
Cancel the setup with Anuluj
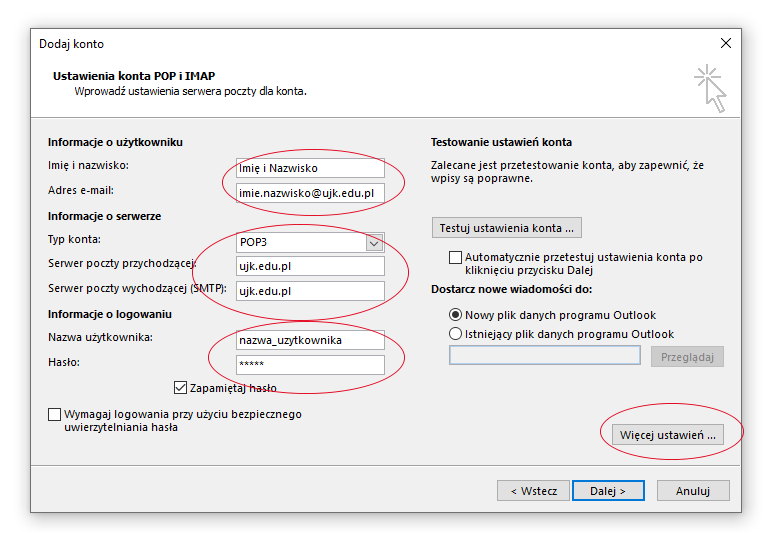692,491
